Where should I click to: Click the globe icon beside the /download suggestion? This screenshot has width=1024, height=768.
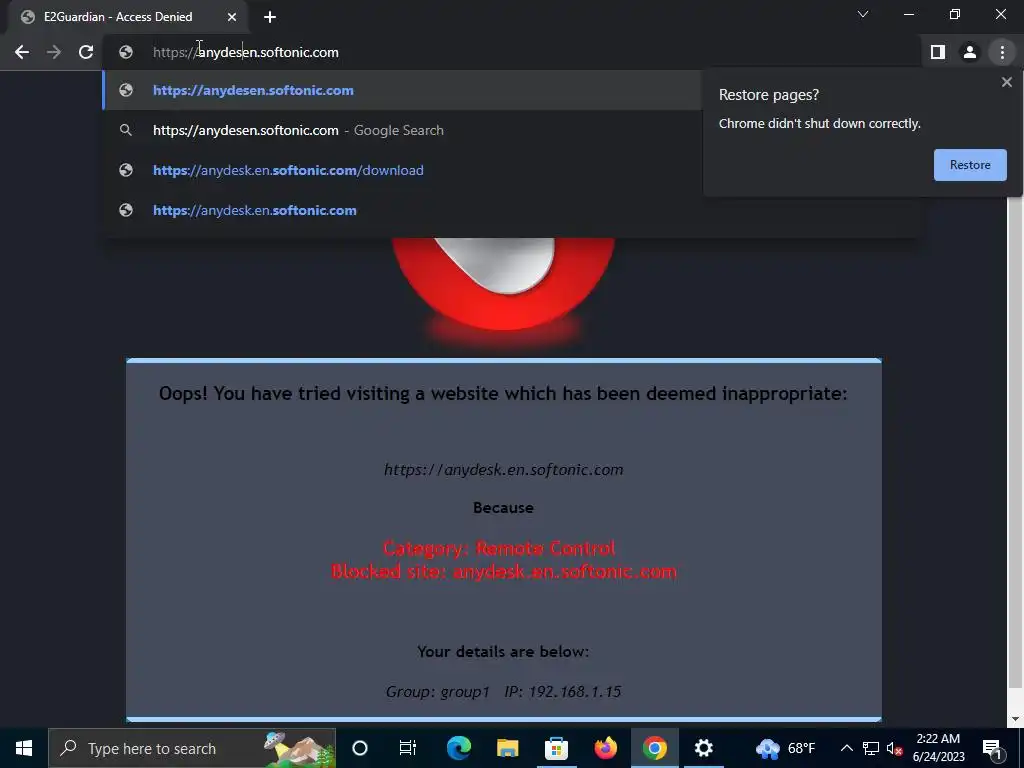pos(126,170)
